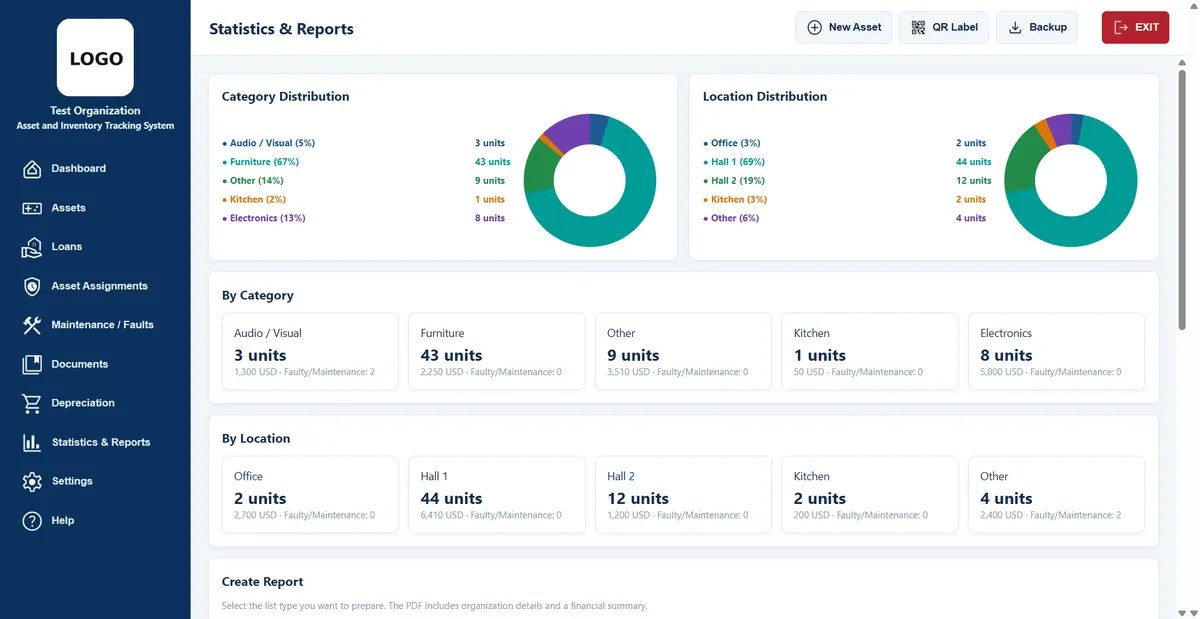Click the Help question mark icon

[32, 520]
